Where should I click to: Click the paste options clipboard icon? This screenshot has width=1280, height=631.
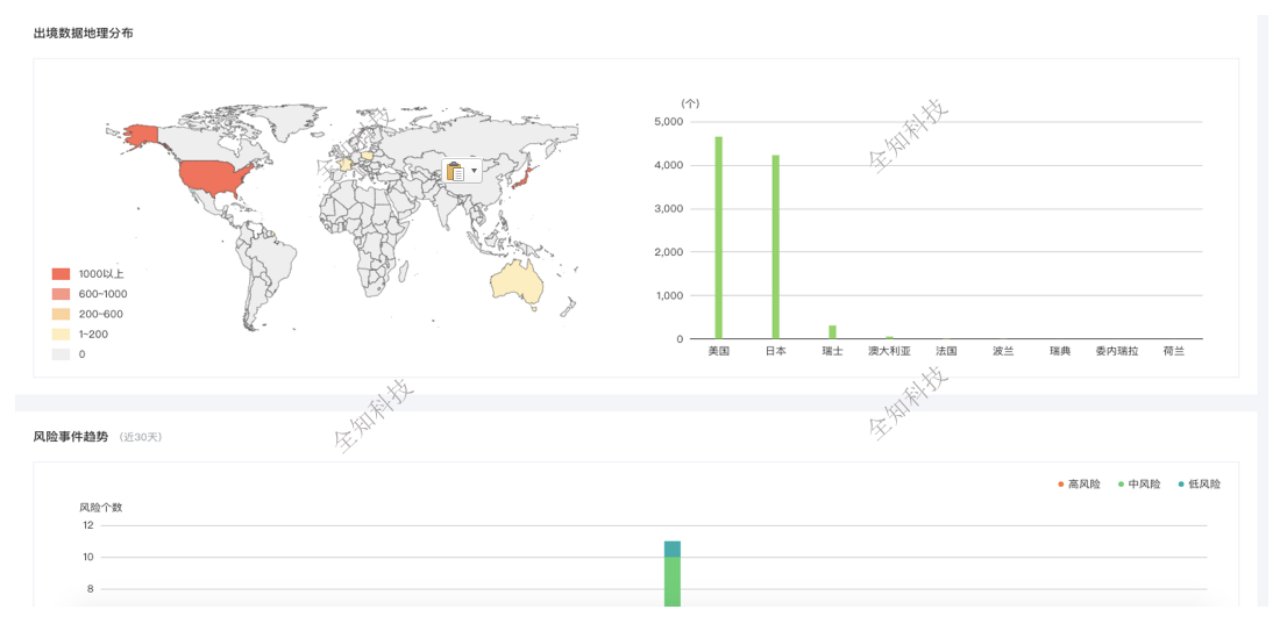(455, 171)
